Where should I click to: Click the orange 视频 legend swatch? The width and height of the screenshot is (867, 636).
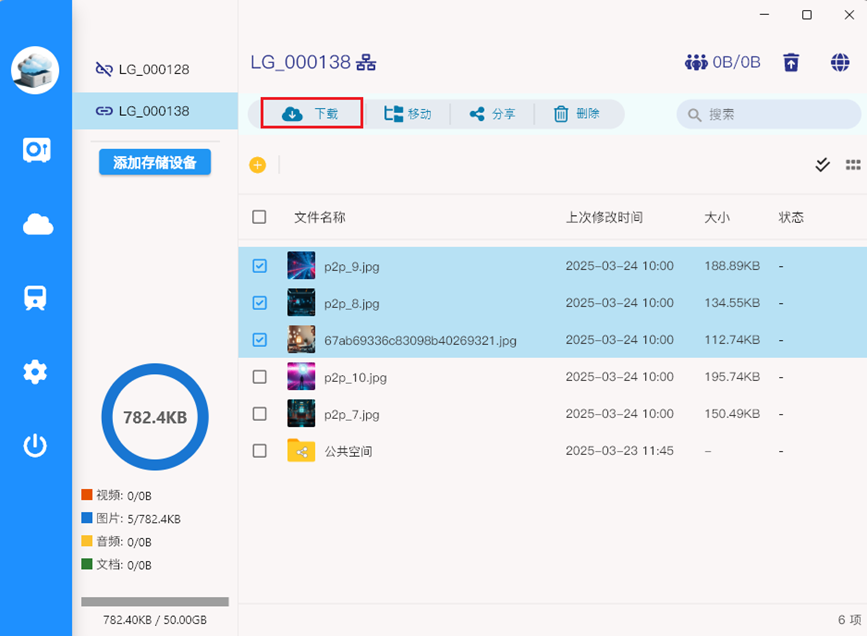point(87,494)
